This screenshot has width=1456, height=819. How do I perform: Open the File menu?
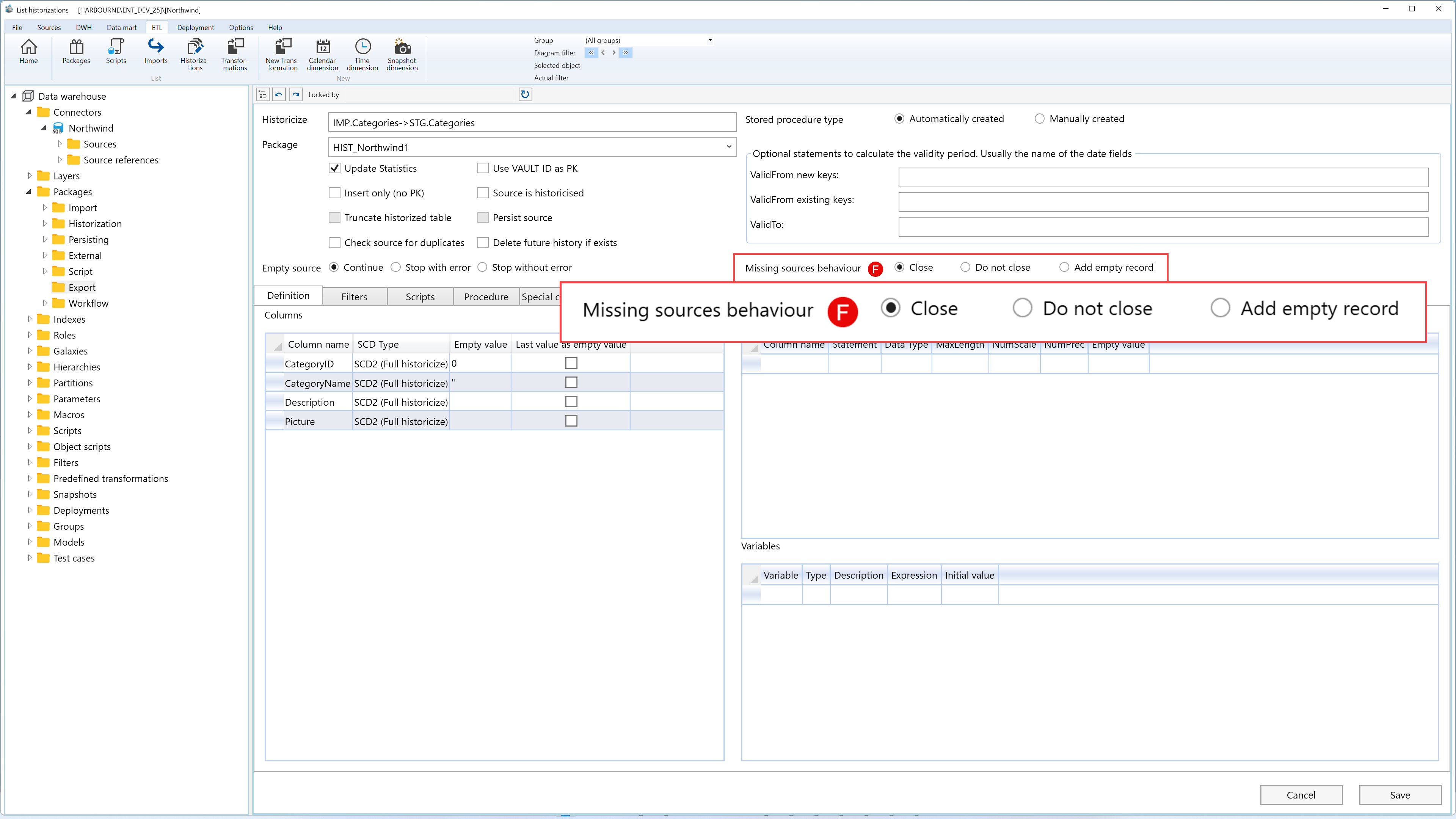coord(17,27)
